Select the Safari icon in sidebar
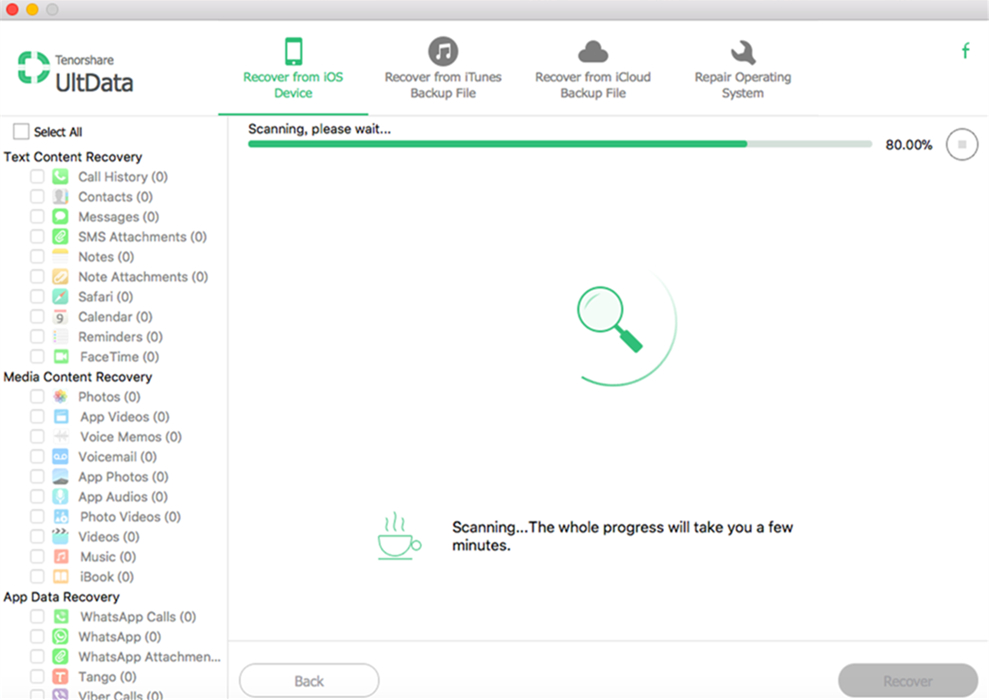 click(x=61, y=296)
